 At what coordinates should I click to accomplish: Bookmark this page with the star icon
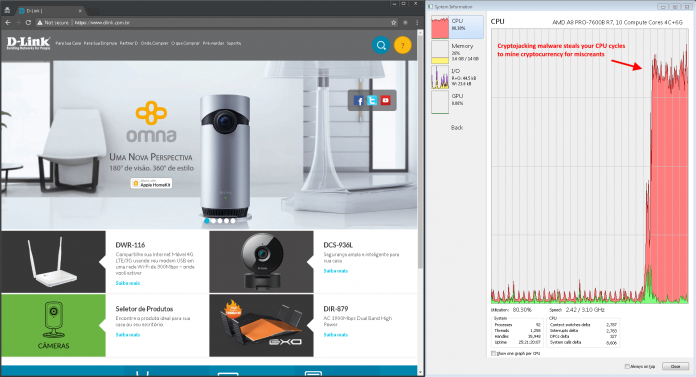393,22
